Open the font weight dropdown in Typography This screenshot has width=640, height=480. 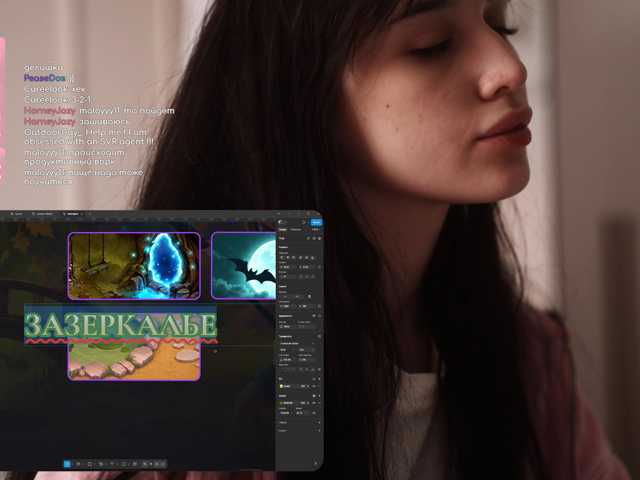tap(287, 350)
